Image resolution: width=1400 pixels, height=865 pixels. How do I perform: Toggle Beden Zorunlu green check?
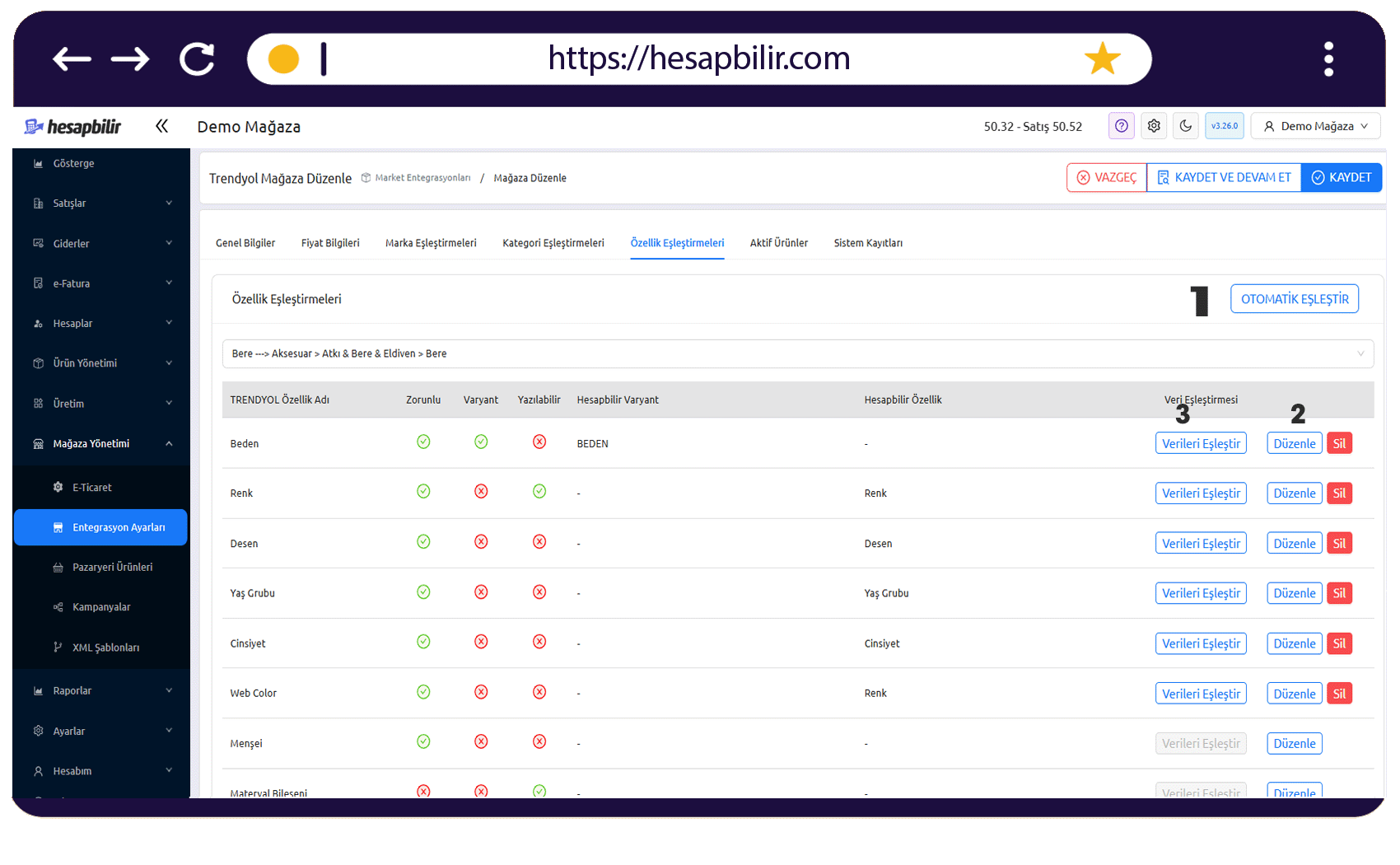423,442
